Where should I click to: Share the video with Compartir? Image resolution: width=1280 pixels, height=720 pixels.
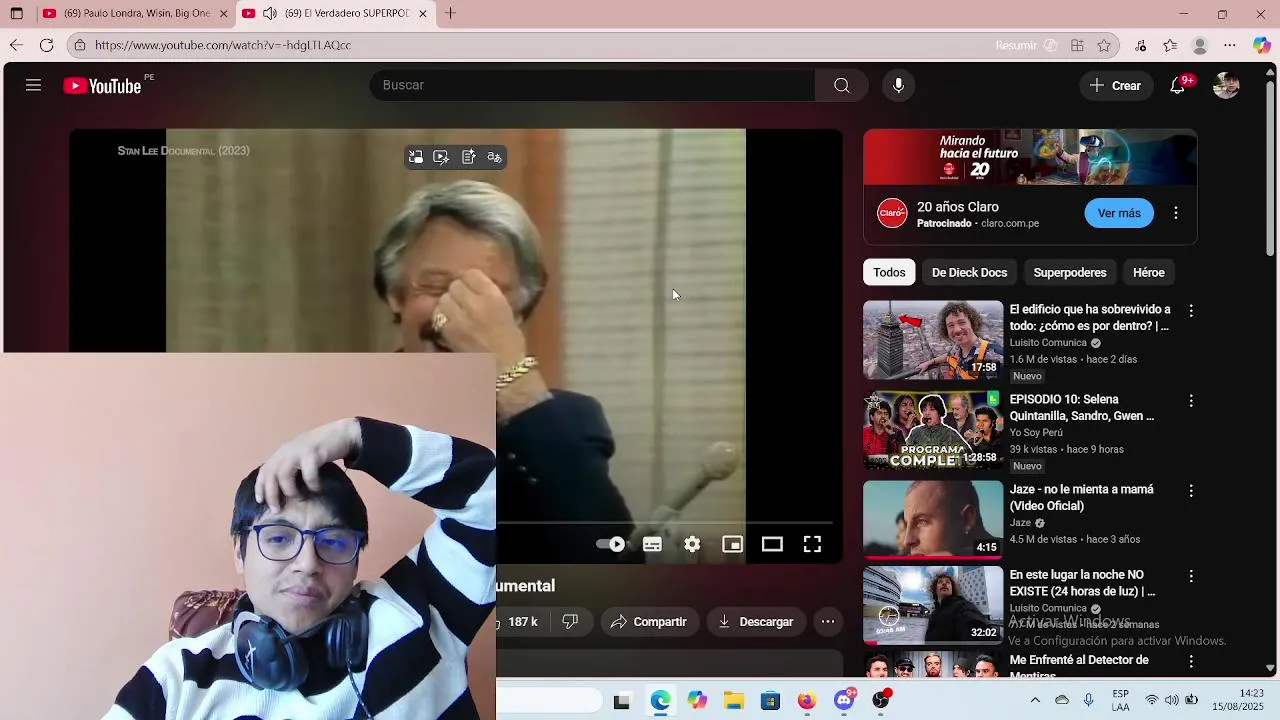pos(649,622)
